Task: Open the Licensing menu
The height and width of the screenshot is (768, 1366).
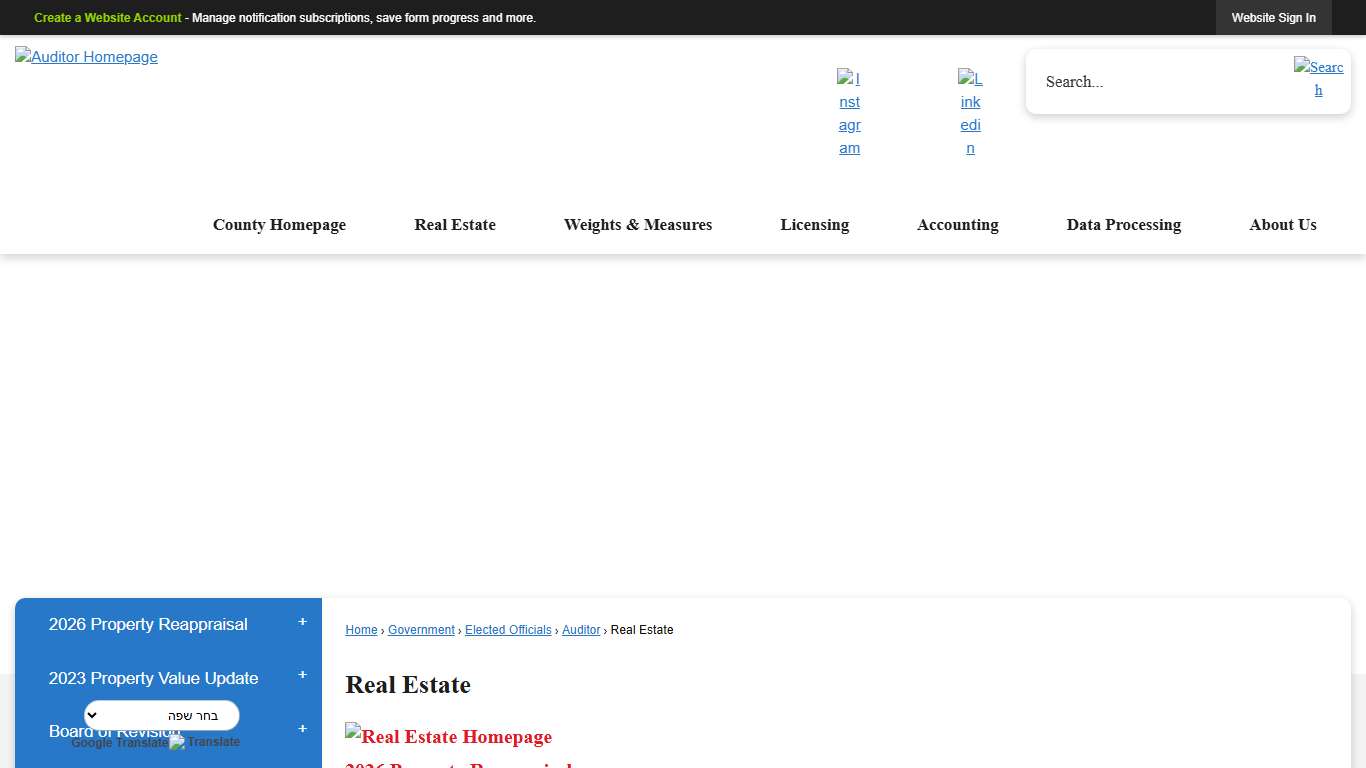Action: (x=814, y=225)
